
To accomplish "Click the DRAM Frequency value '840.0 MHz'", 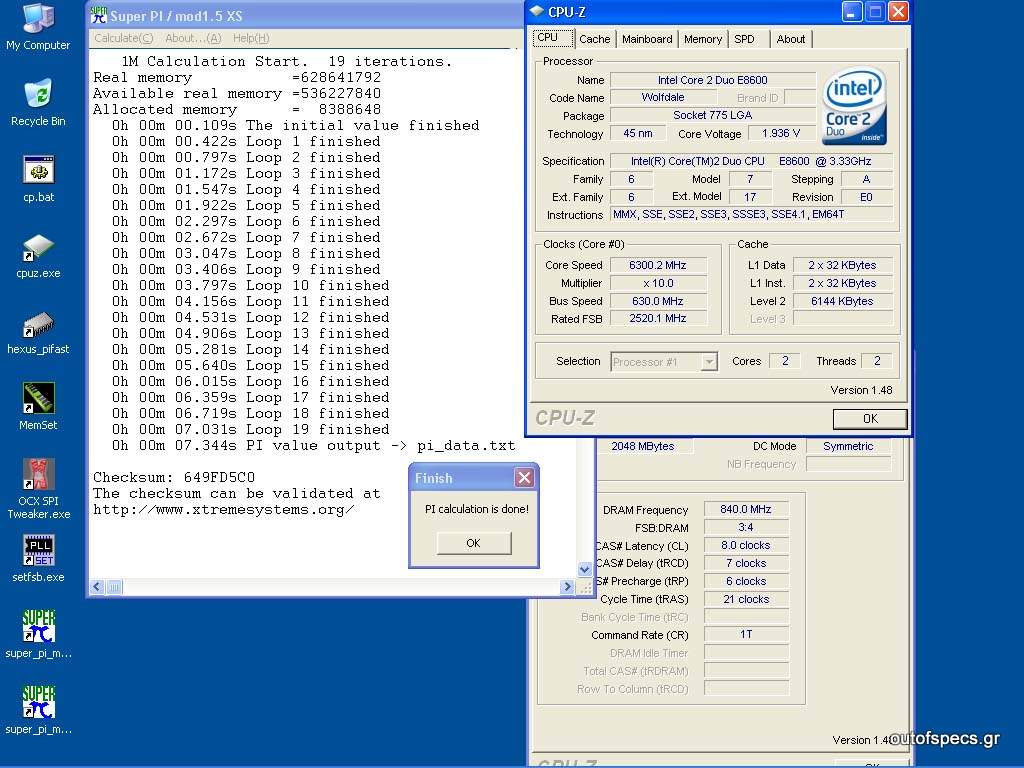I will coord(746,509).
